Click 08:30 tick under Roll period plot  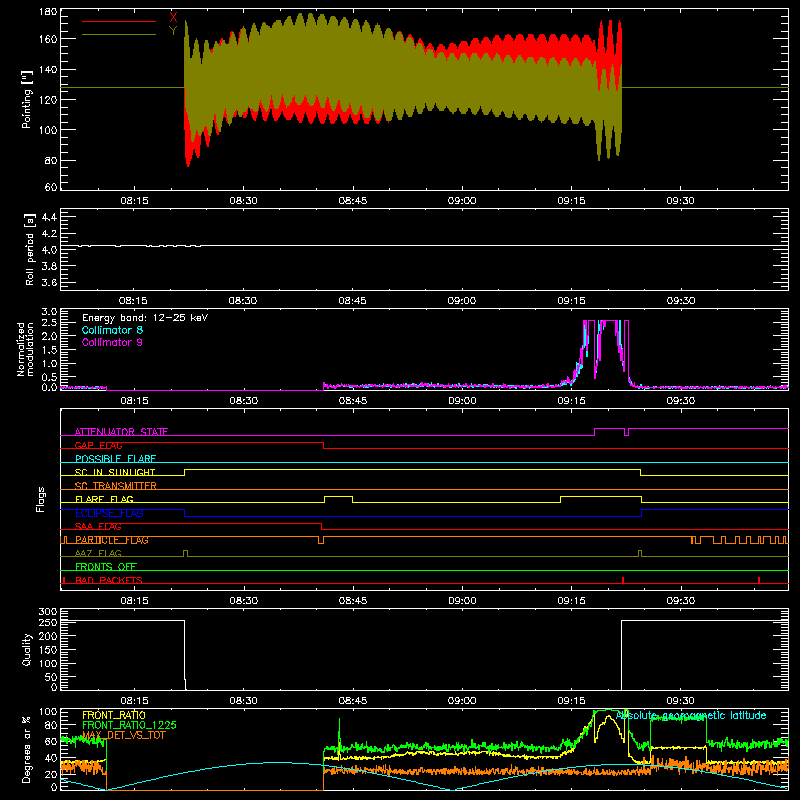click(x=243, y=301)
